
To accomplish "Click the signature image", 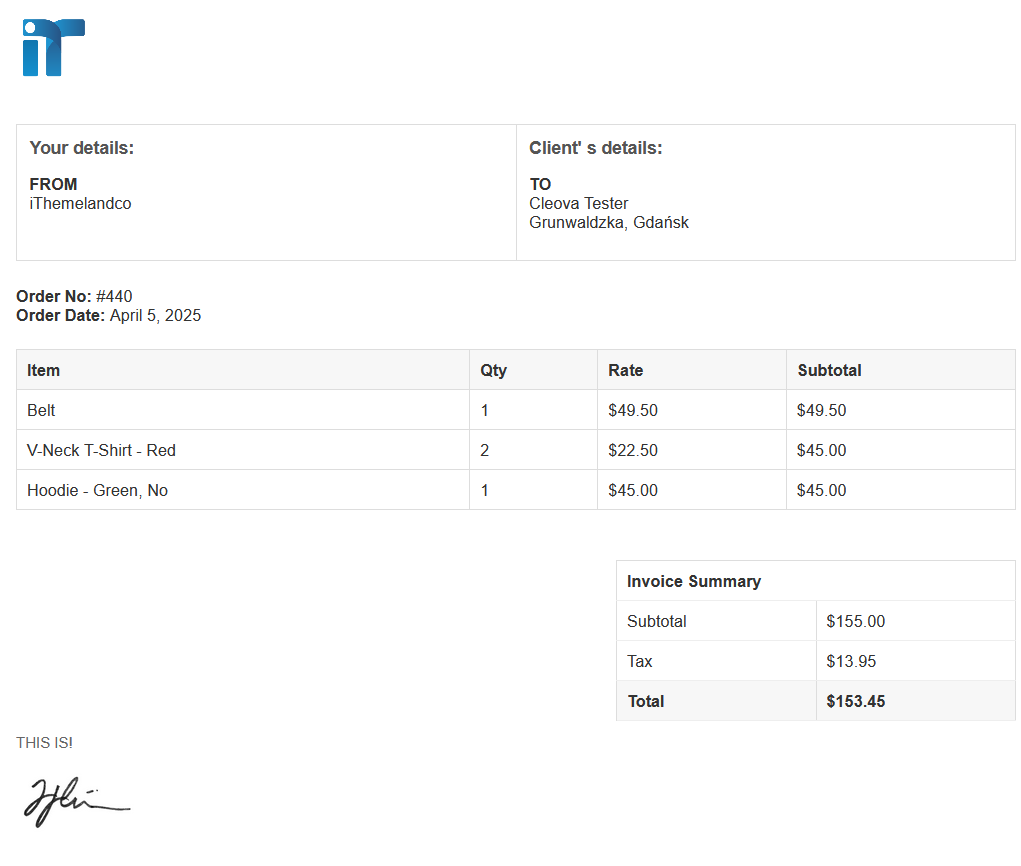I will pyautogui.click(x=75, y=800).
